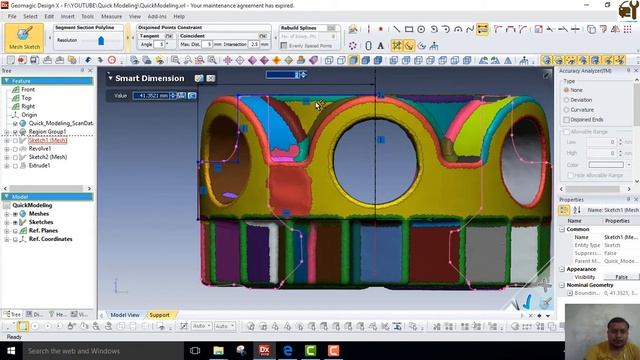Collapse the Appearance properties section
Viewport: 640px width, 360px height.
click(562, 269)
